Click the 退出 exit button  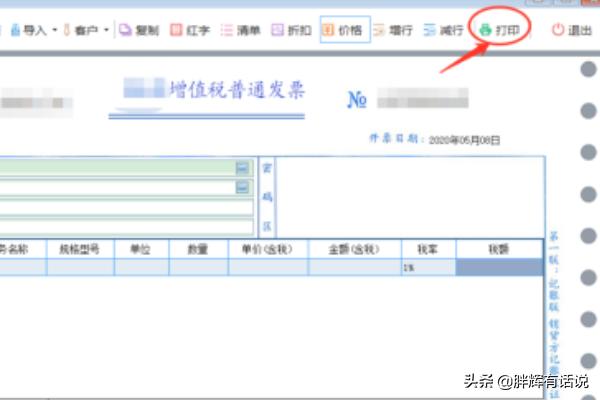572,30
